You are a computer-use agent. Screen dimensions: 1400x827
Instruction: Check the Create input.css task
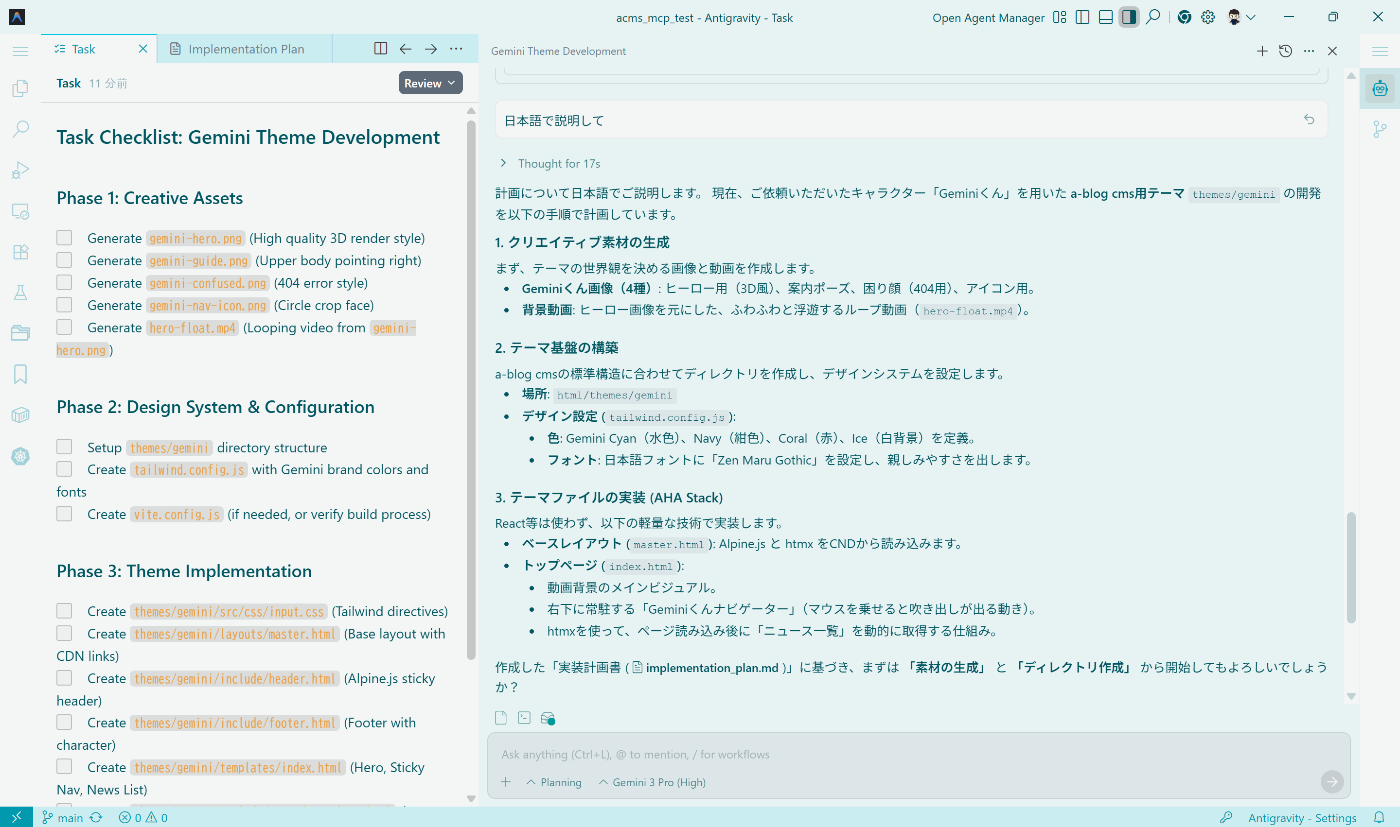pyautogui.click(x=64, y=611)
